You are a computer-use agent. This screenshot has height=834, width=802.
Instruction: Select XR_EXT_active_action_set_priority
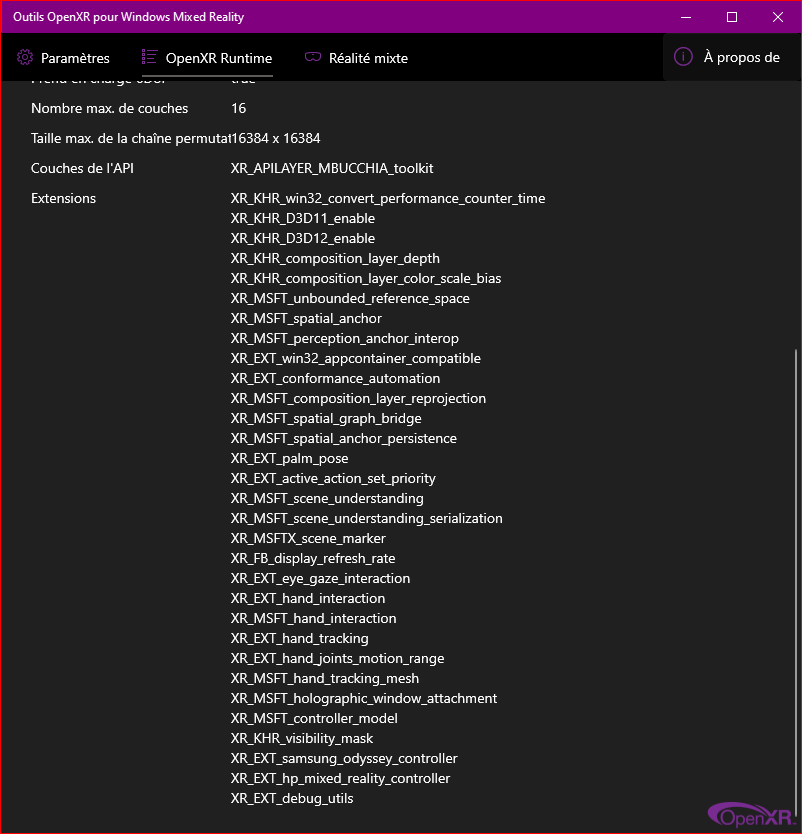pos(333,479)
